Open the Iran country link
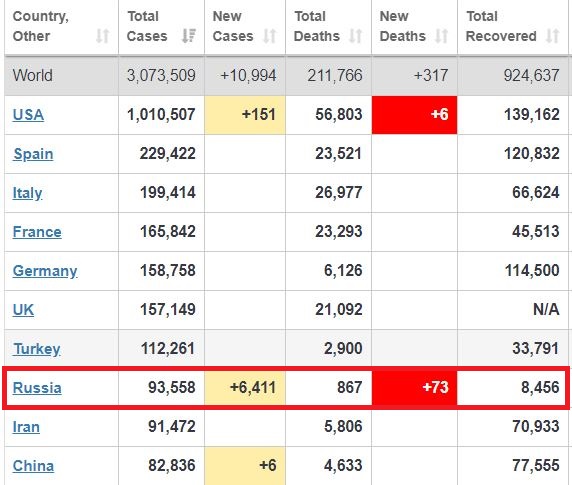Viewport: 572px width, 485px height. pos(26,427)
